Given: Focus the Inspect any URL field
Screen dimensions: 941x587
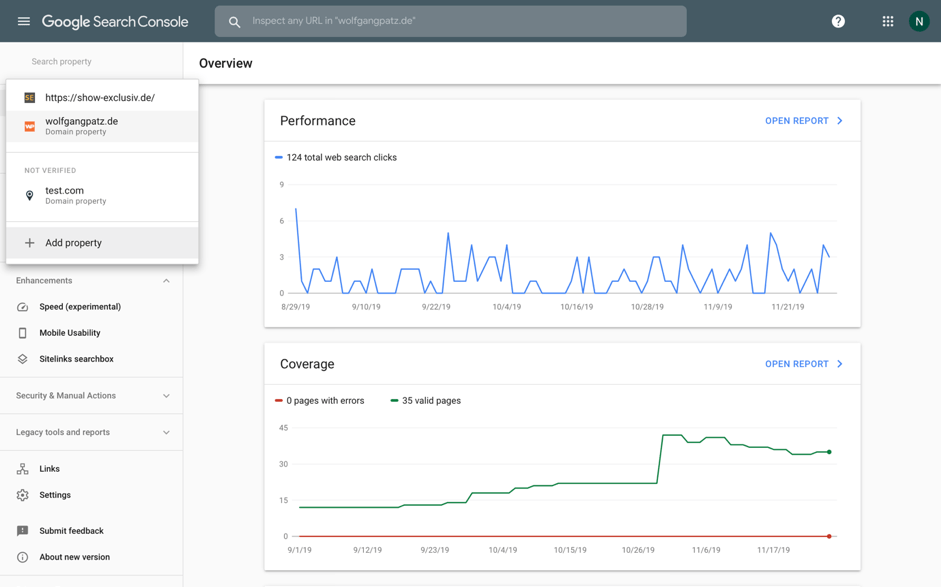Looking at the screenshot, I should 451,22.
